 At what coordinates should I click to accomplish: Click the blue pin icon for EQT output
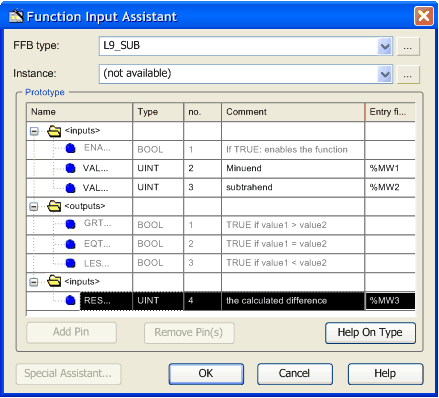(70, 244)
